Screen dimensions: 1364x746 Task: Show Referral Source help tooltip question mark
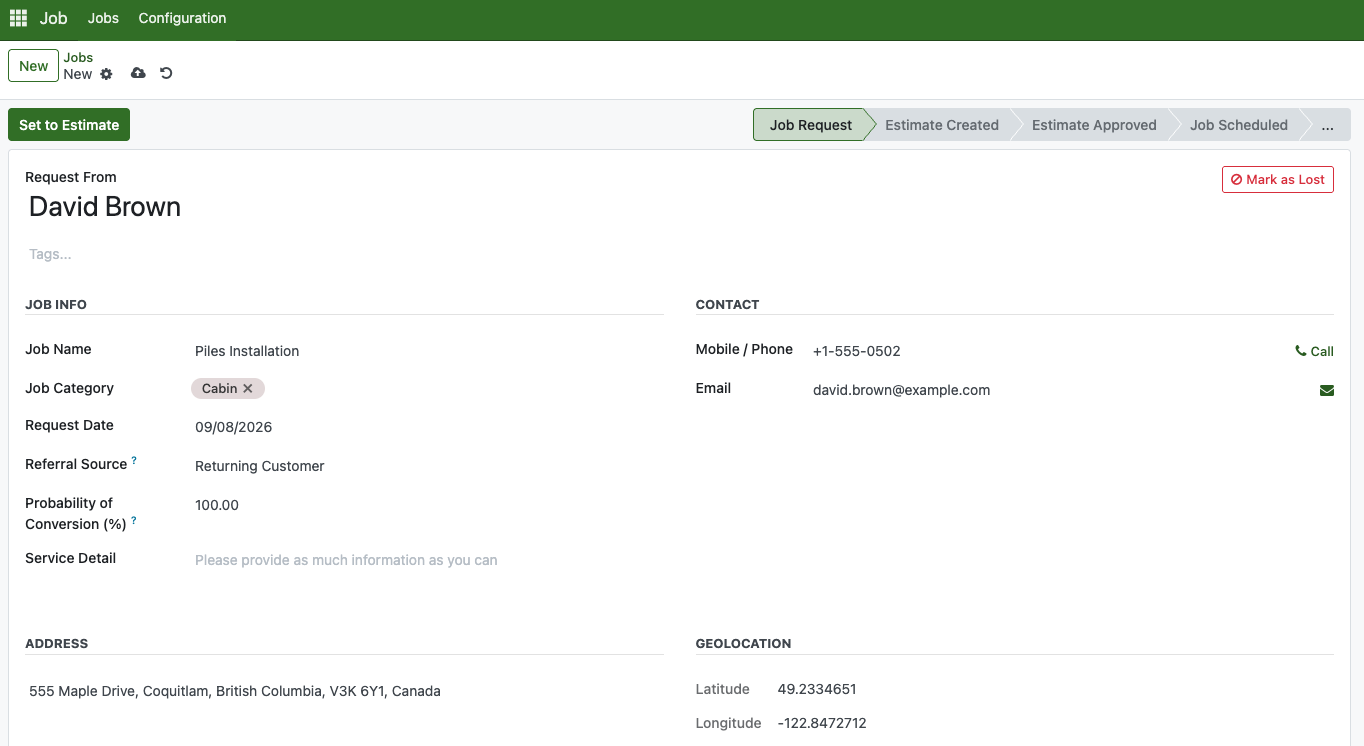click(x=134, y=460)
